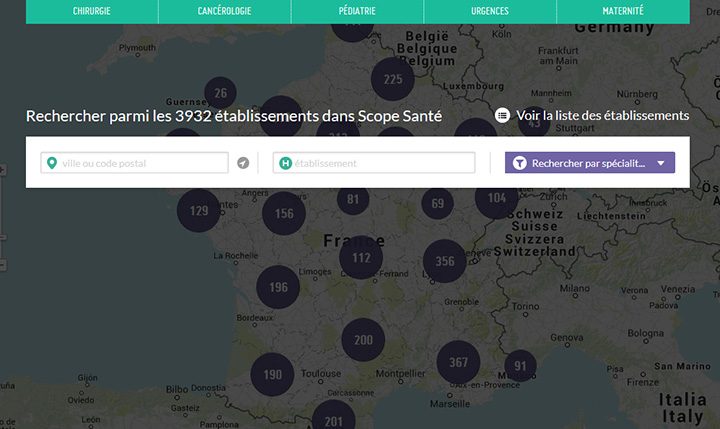Screen dimensions: 720x429
Task: Open the 69 cluster marker
Action: 437,203
